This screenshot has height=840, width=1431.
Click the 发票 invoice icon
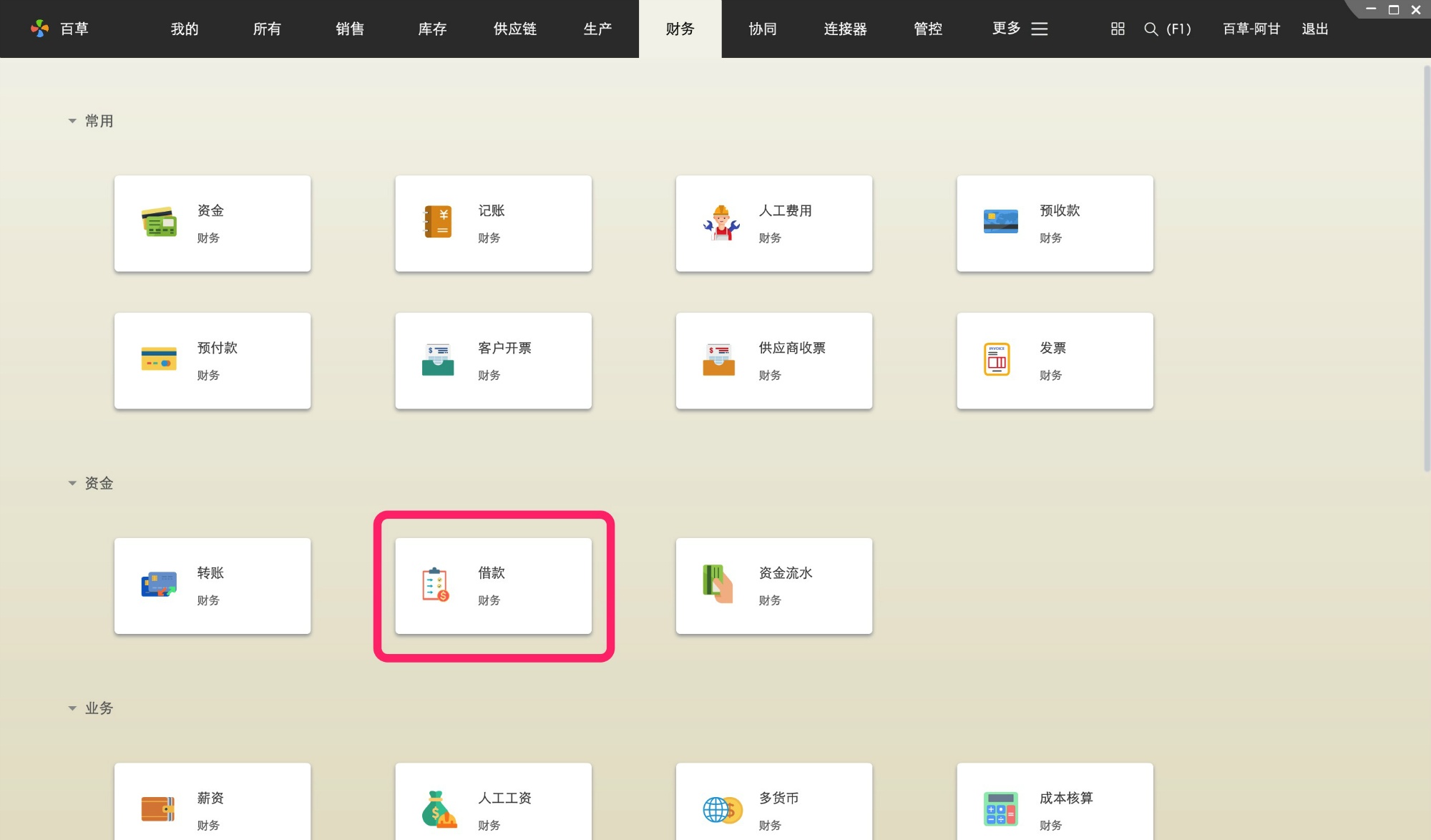(997, 359)
